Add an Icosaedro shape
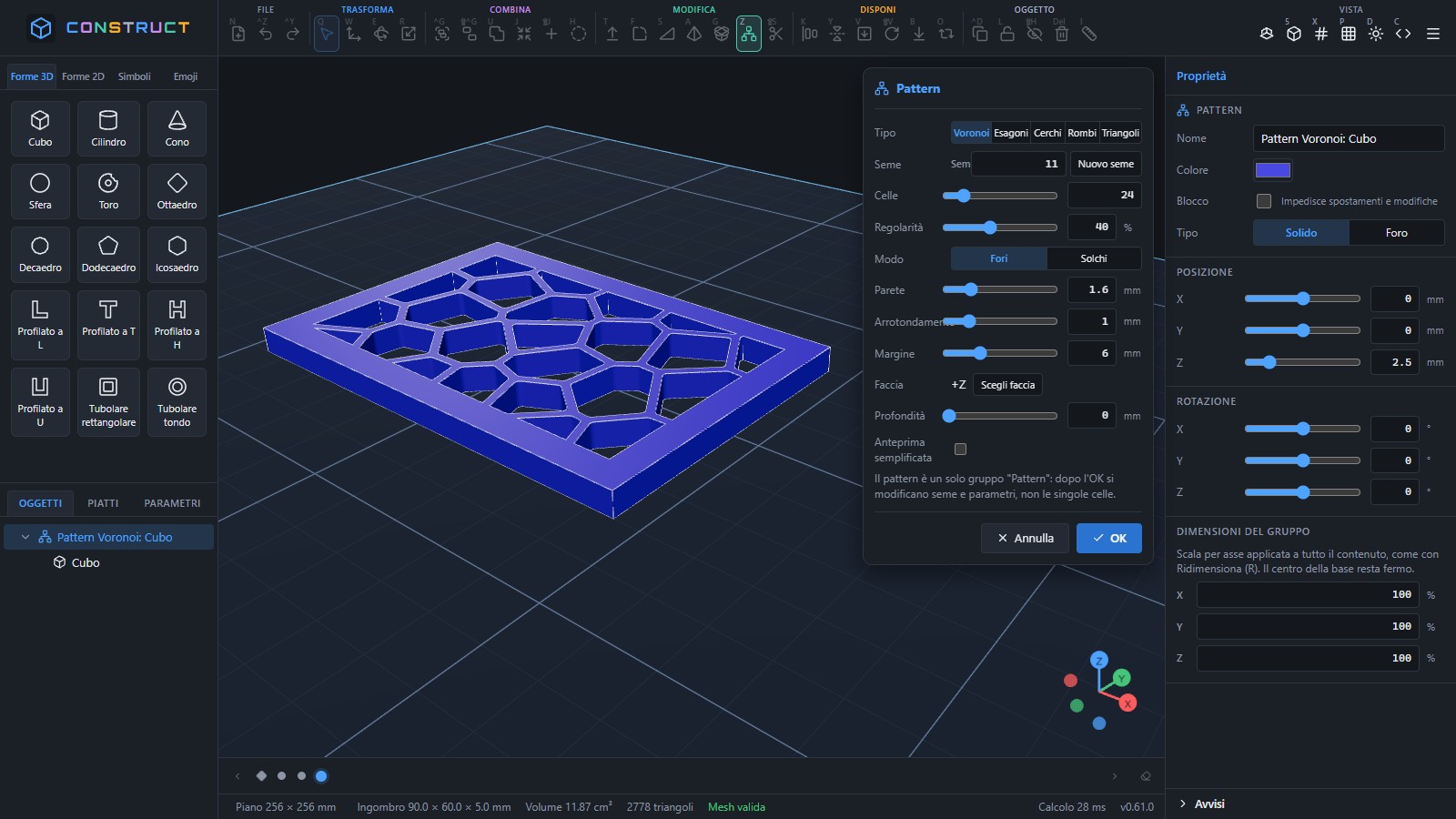 coord(177,254)
